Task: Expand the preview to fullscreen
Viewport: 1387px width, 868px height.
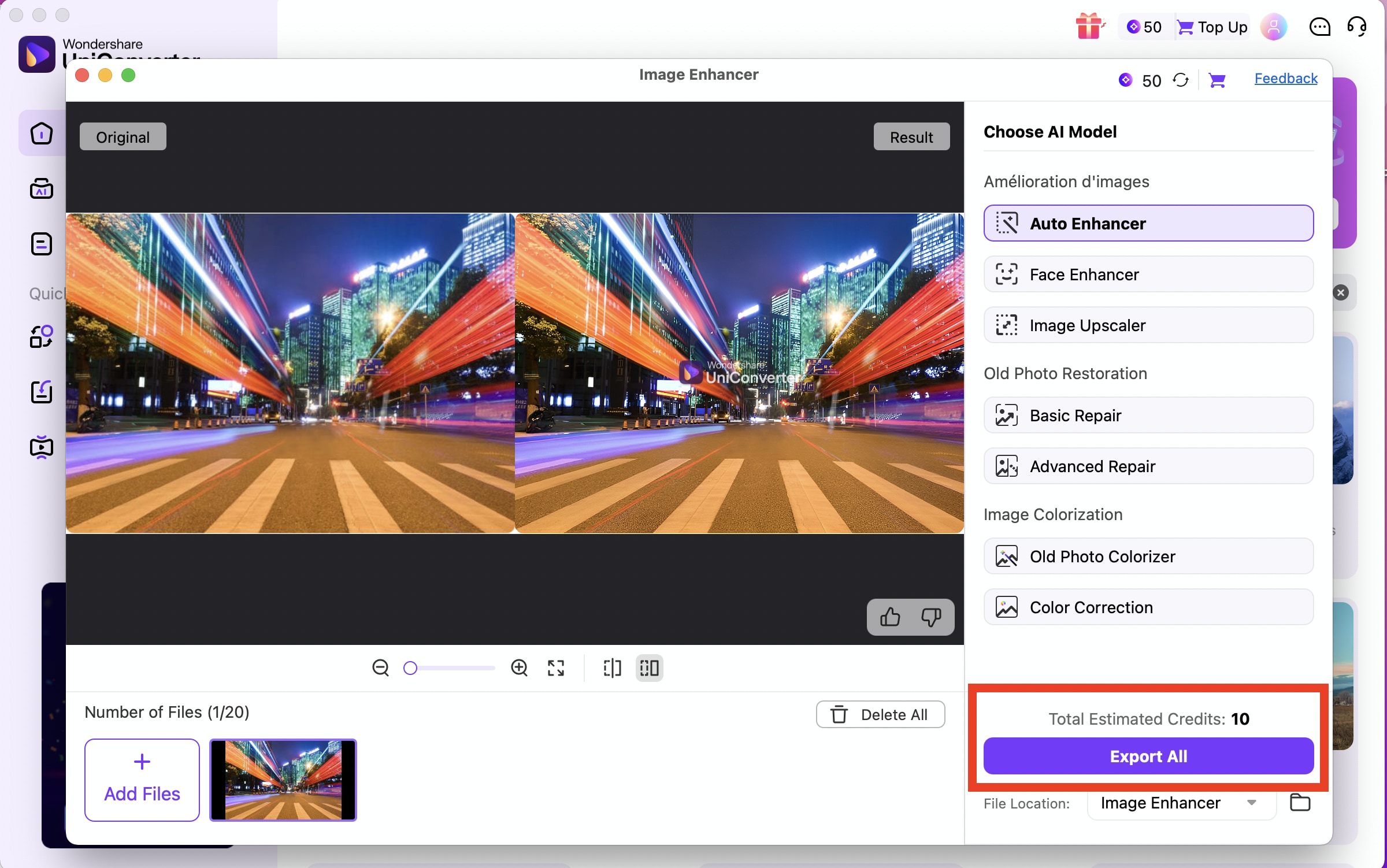Action: (x=555, y=668)
